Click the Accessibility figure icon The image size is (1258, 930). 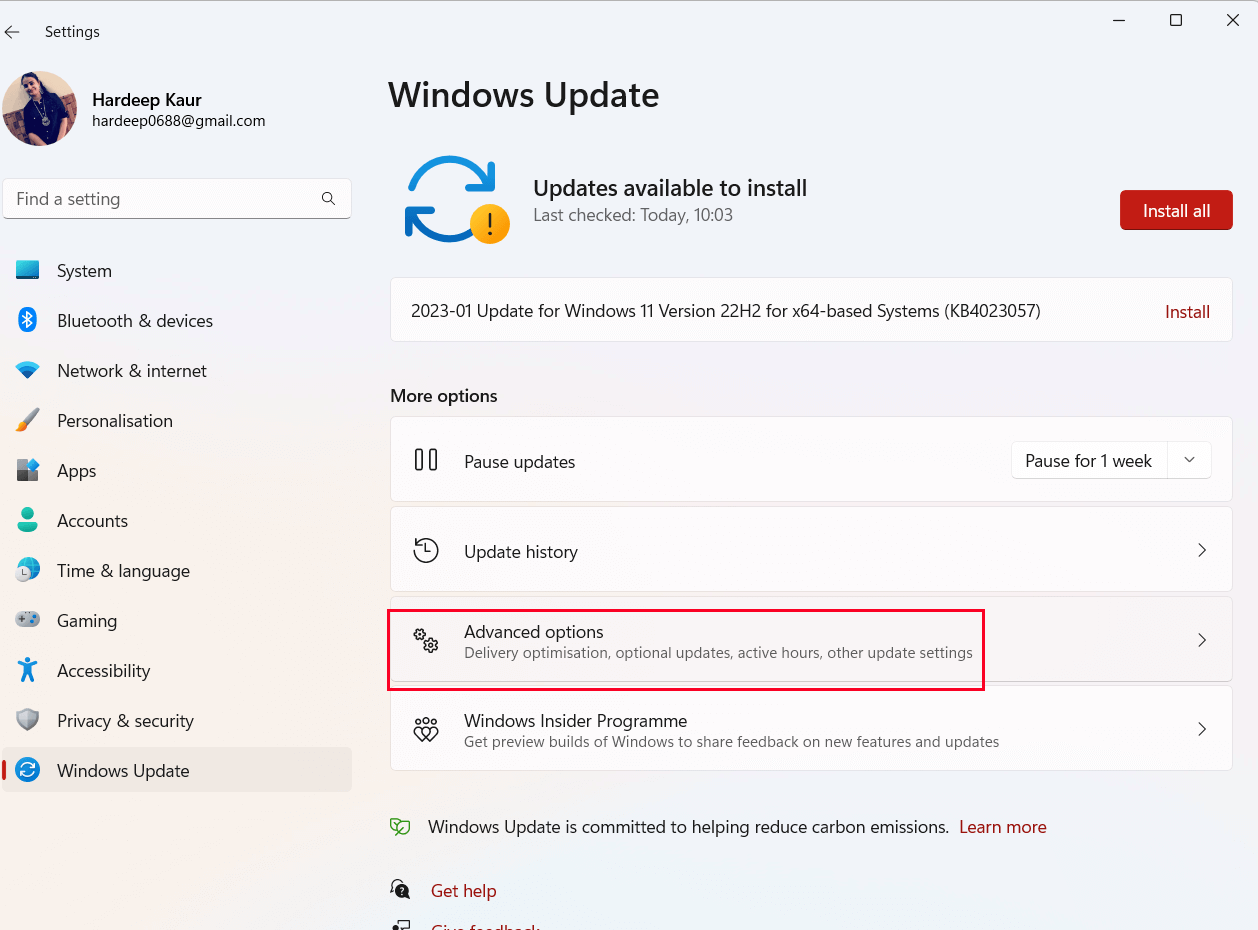27,670
